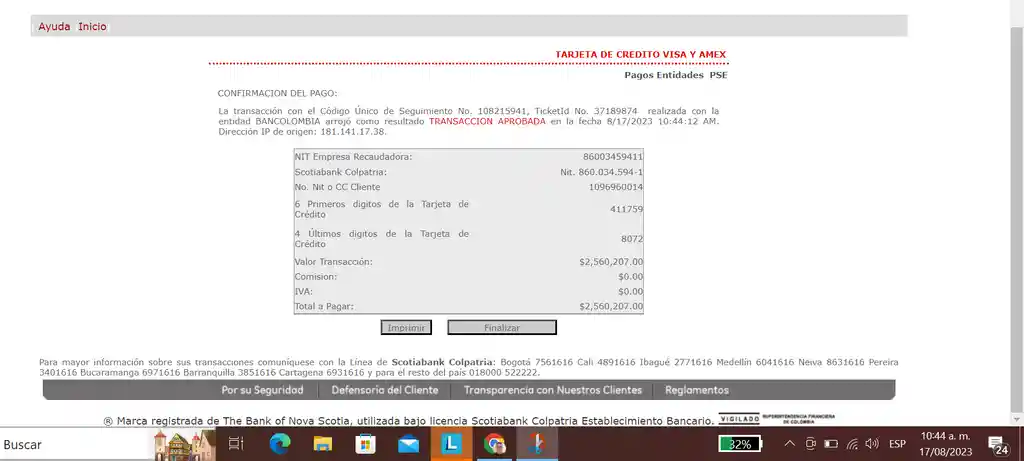
Task: Open the taskbar app right of Chrome
Action: tap(537, 445)
